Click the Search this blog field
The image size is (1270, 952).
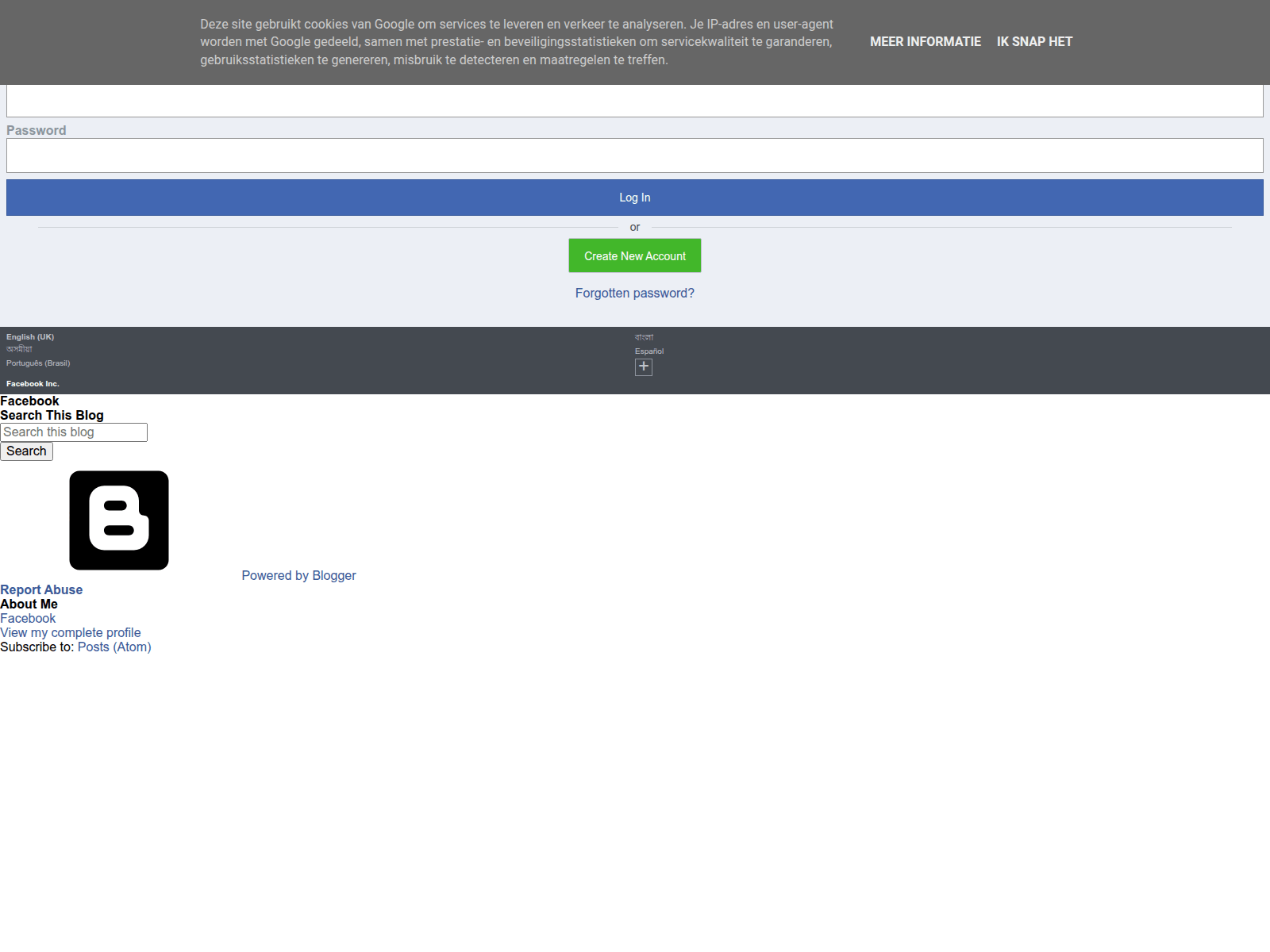pyautogui.click(x=74, y=432)
